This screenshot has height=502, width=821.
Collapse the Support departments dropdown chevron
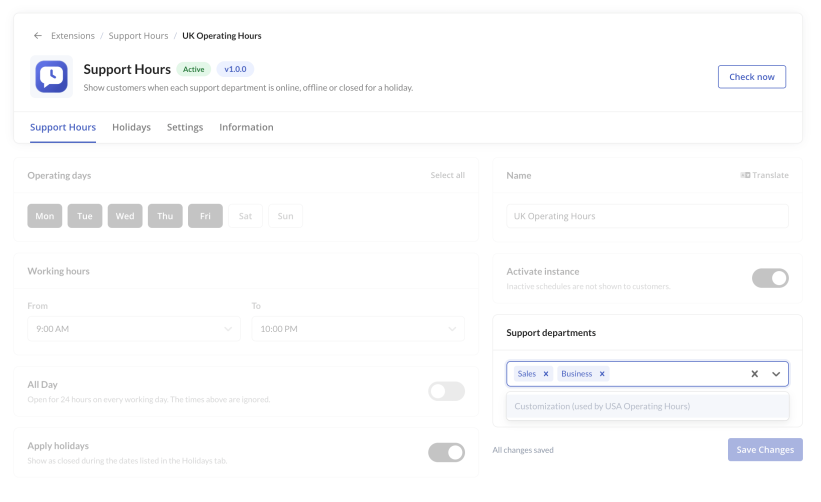tap(776, 374)
